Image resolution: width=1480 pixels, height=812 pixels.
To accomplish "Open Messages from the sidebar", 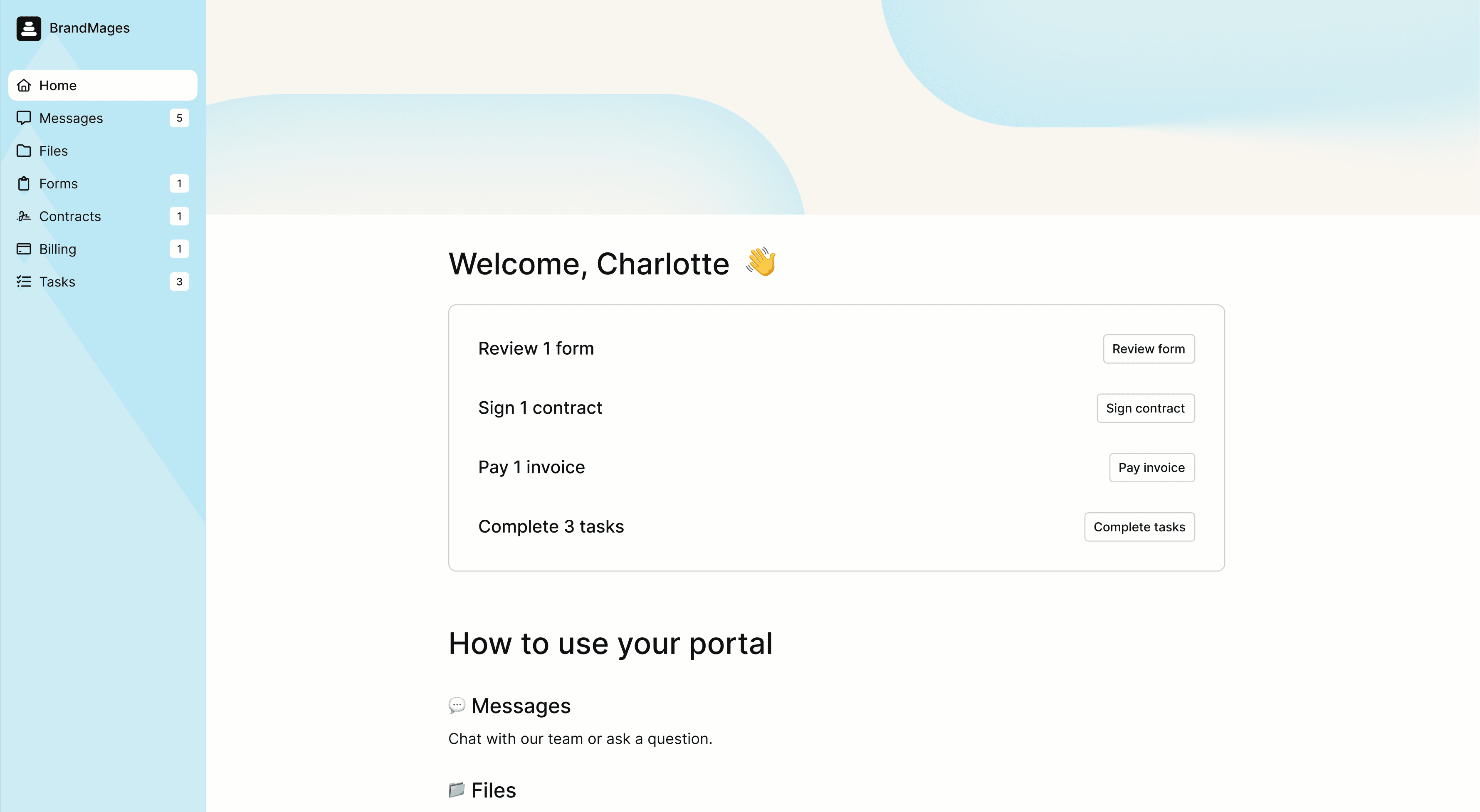I will pos(71,118).
